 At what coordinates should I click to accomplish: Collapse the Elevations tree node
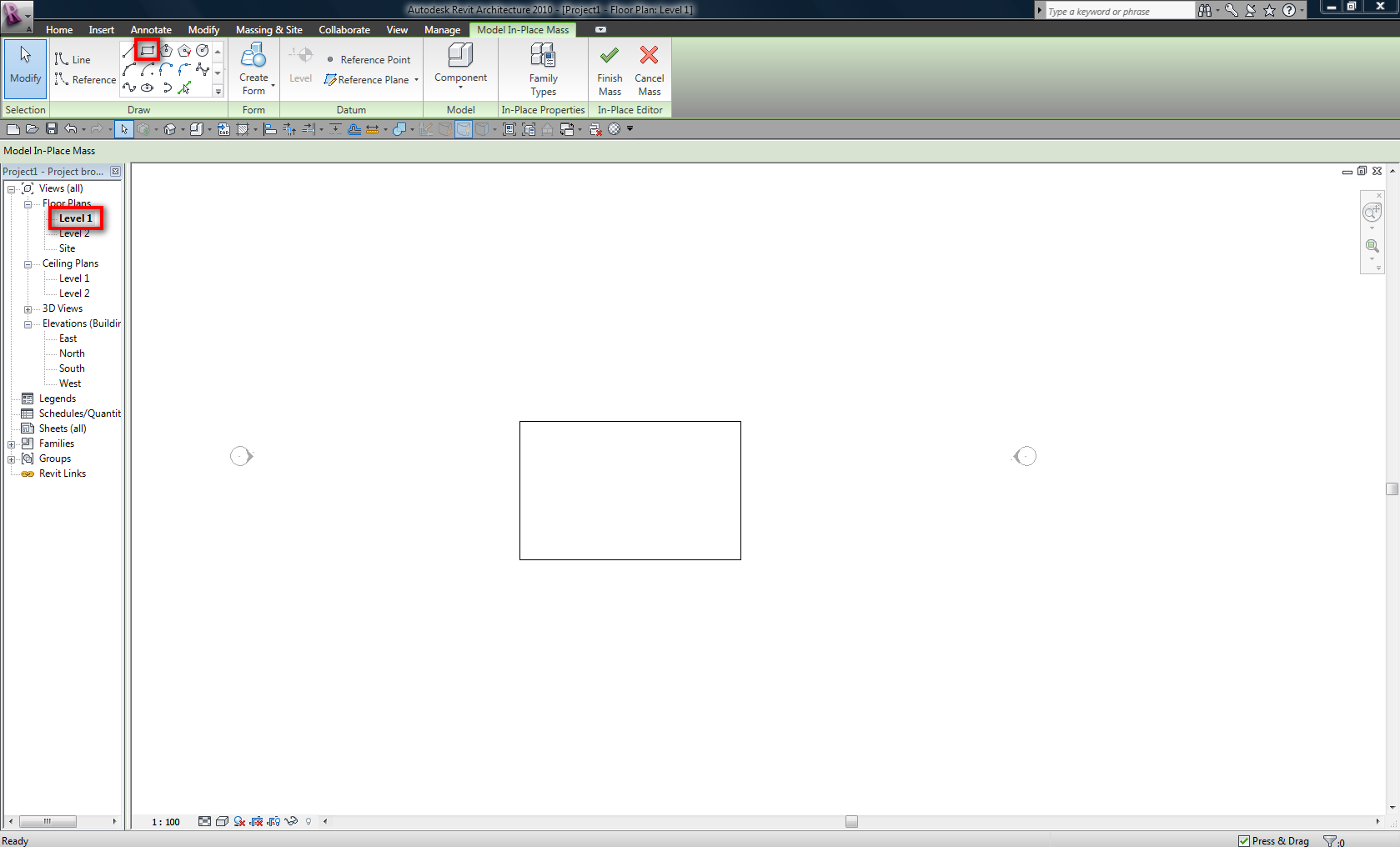(28, 324)
